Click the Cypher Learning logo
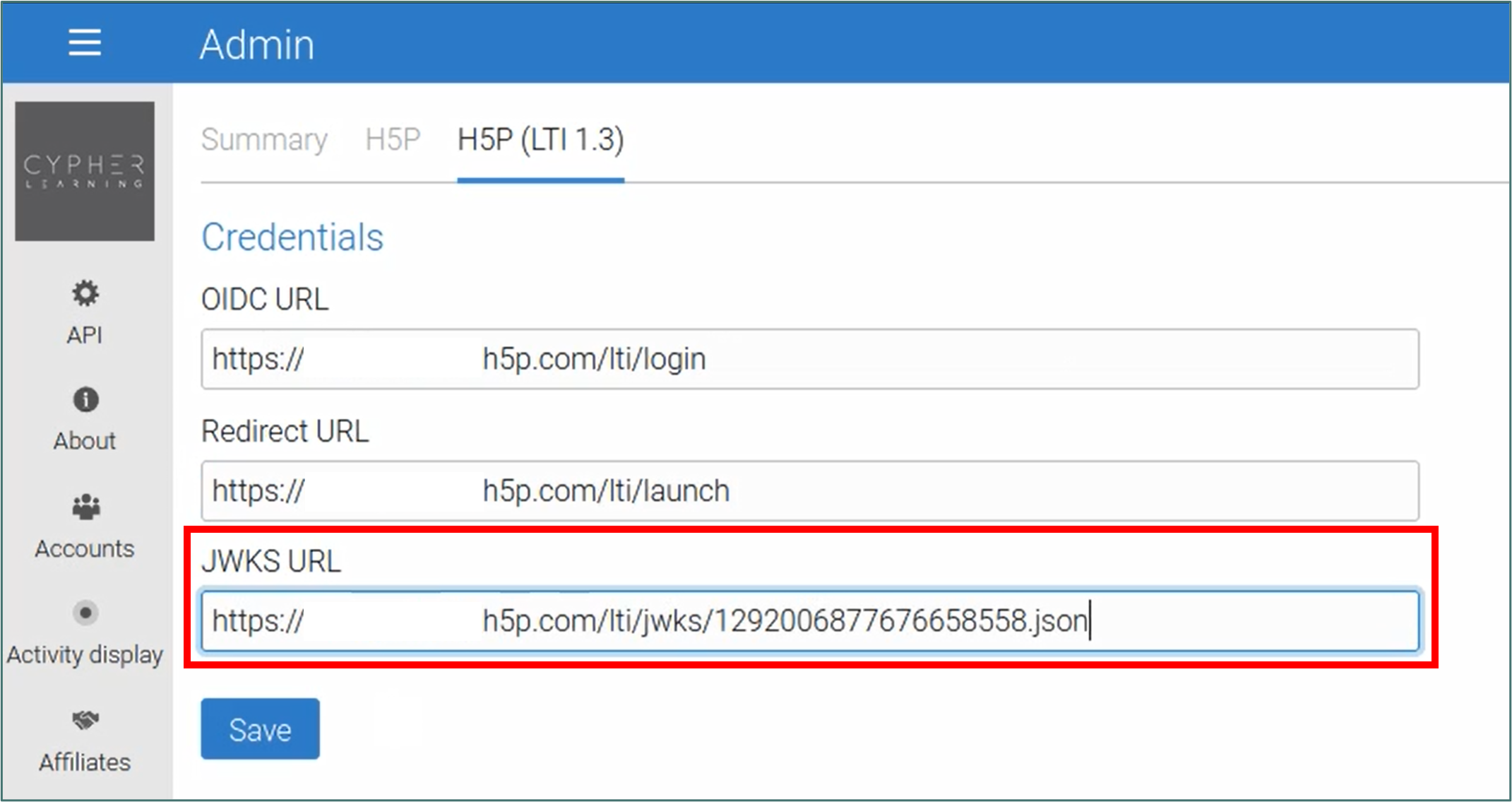 85,171
